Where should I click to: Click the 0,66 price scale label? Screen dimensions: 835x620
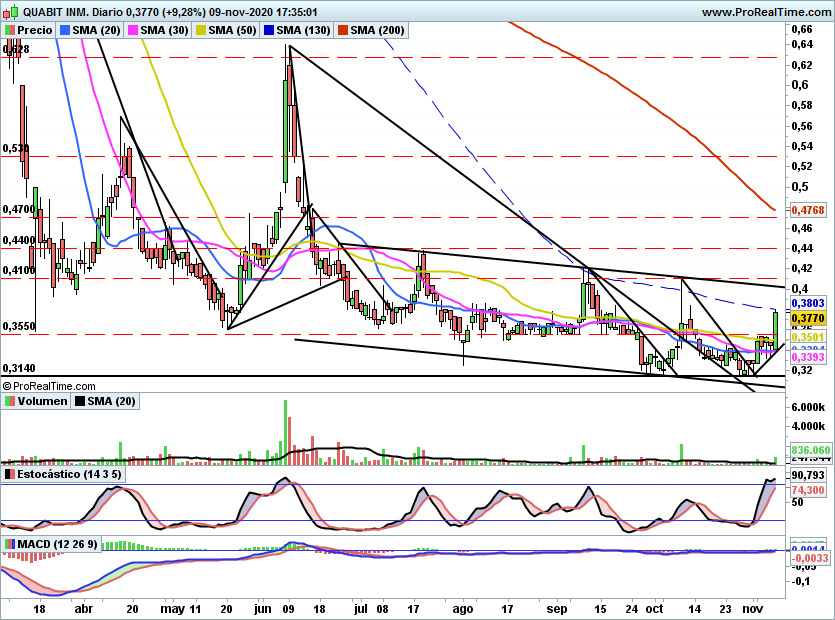click(803, 29)
